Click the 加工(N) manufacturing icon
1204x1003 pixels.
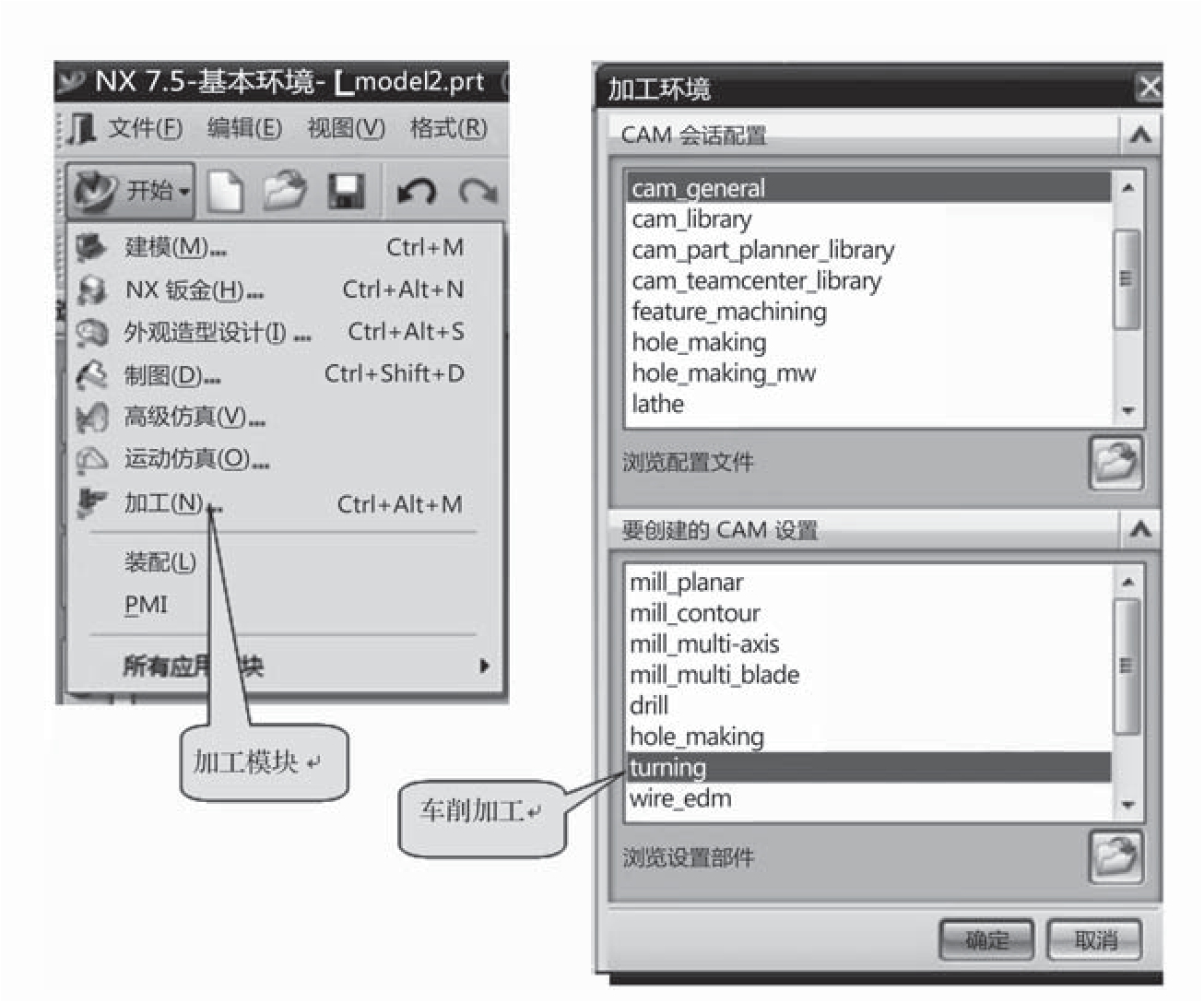point(91,502)
